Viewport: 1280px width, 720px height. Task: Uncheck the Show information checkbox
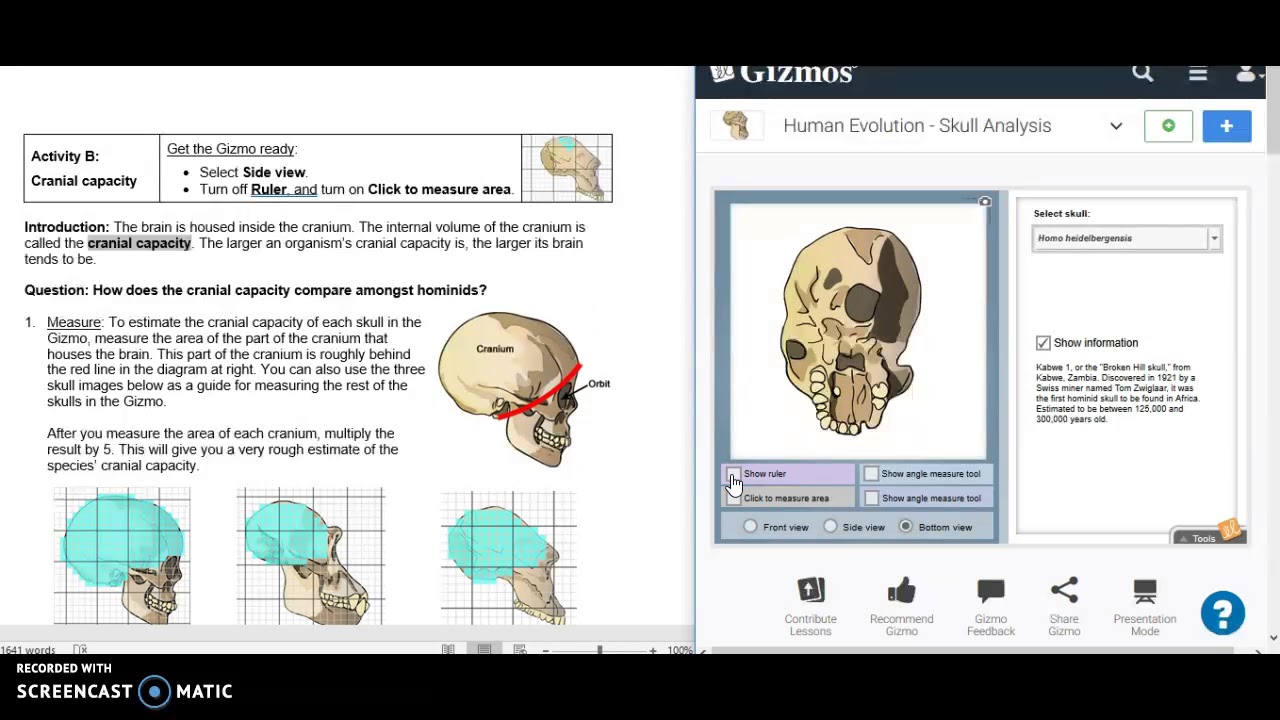[1043, 343]
